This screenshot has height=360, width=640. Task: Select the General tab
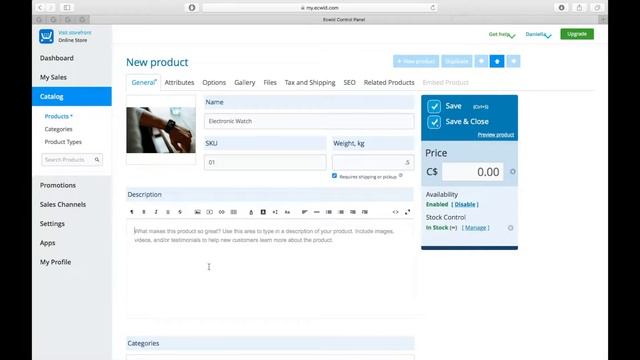pyautogui.click(x=144, y=82)
